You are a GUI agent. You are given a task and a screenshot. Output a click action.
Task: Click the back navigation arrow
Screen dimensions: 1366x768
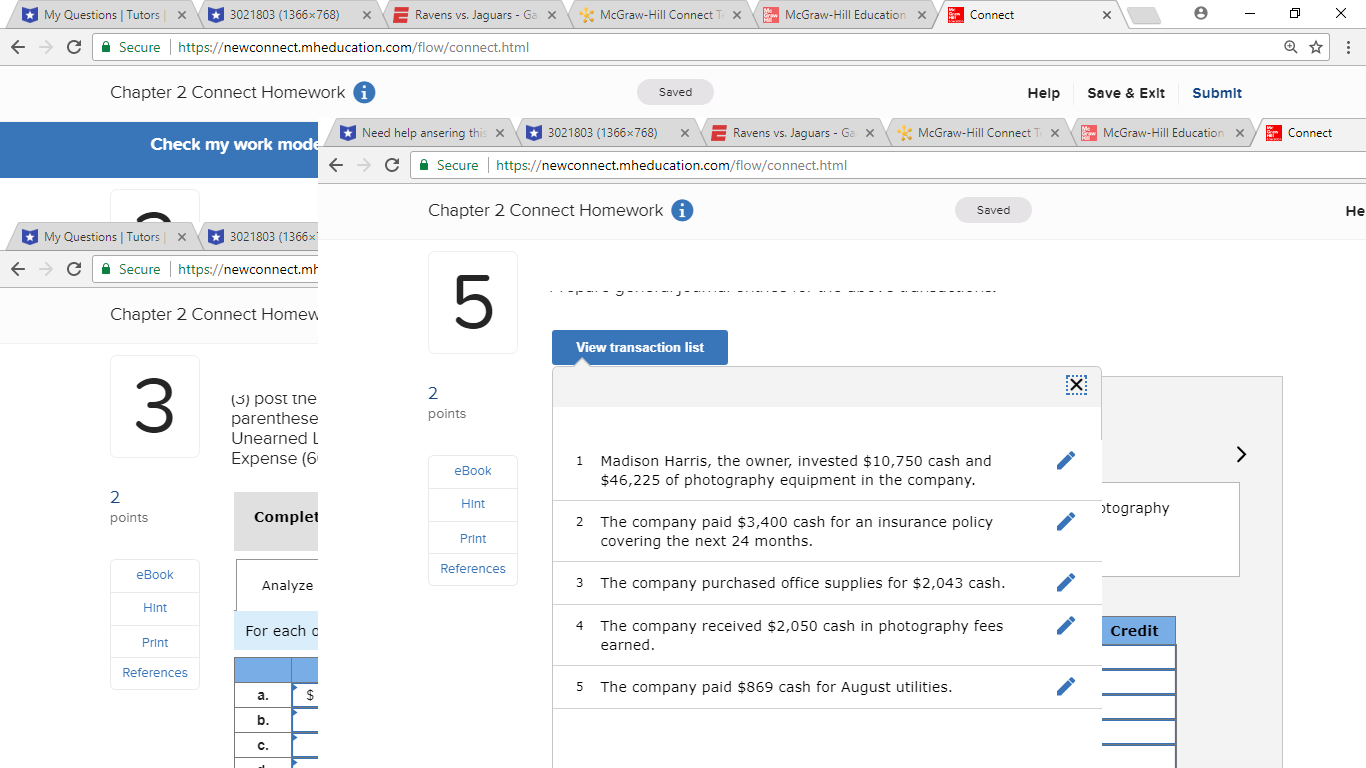pos(17,46)
